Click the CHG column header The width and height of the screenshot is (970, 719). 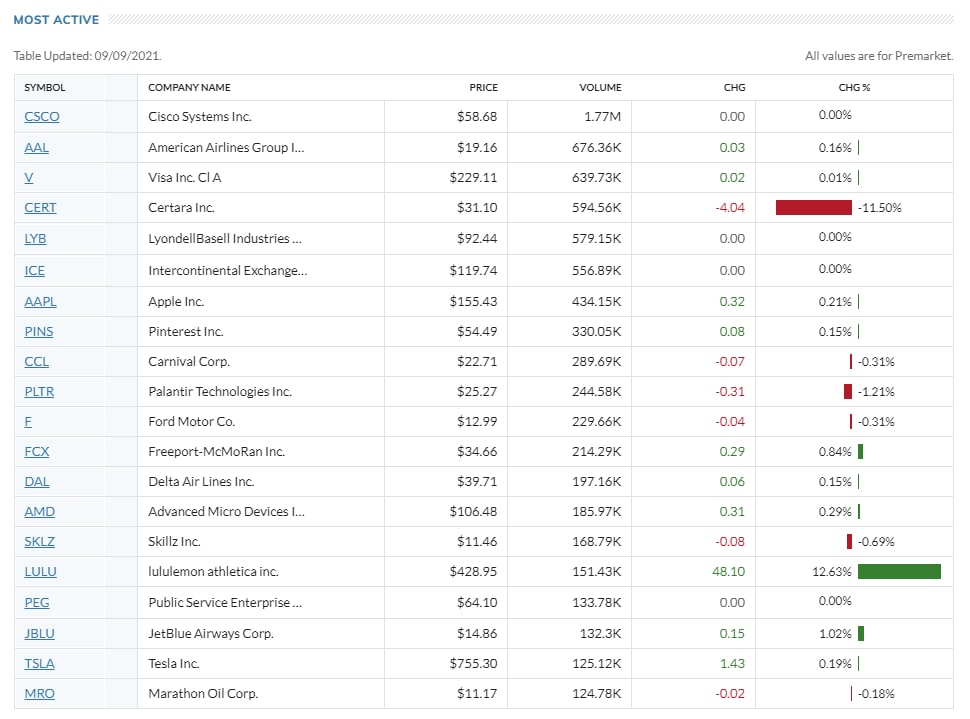click(734, 87)
